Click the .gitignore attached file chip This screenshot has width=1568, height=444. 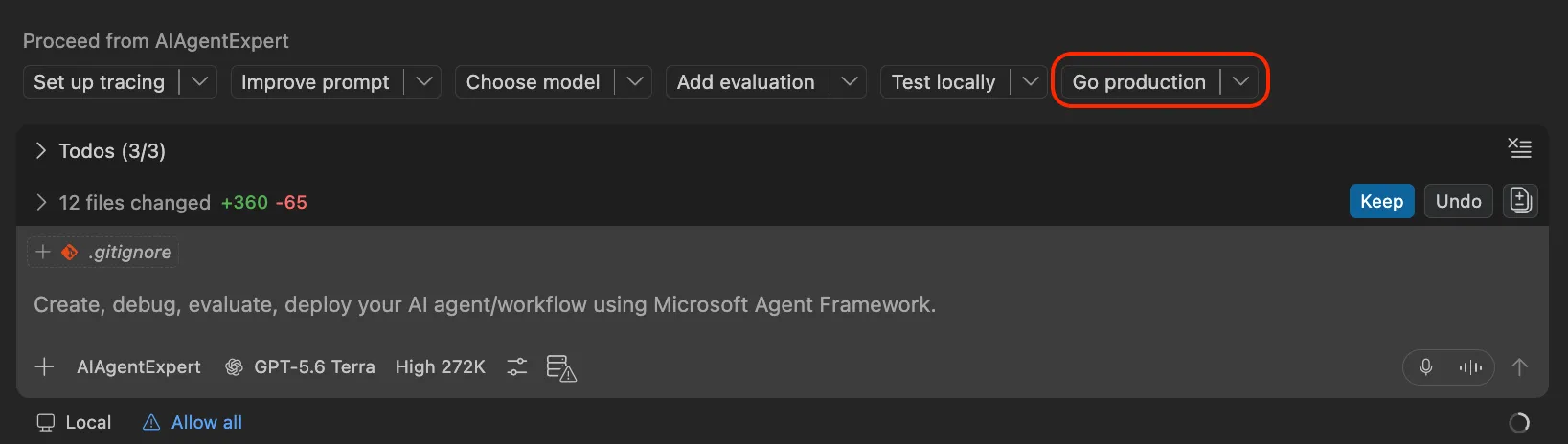102,252
